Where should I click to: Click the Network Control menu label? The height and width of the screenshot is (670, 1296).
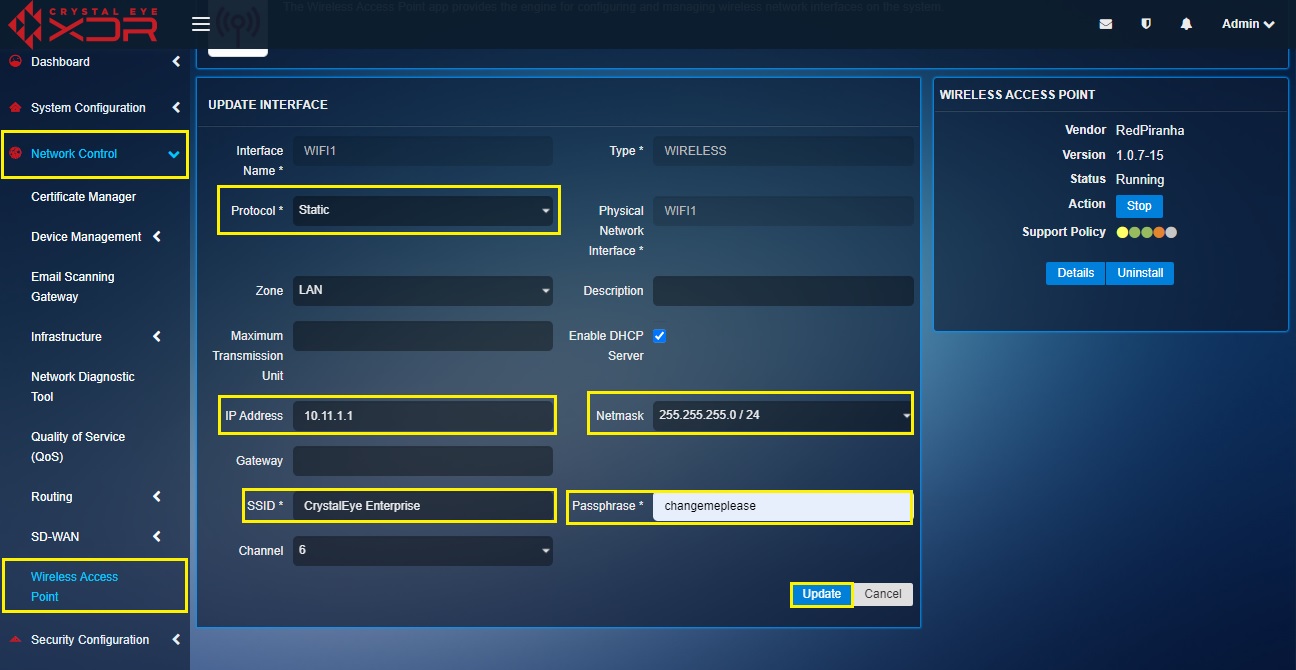[x=74, y=154]
